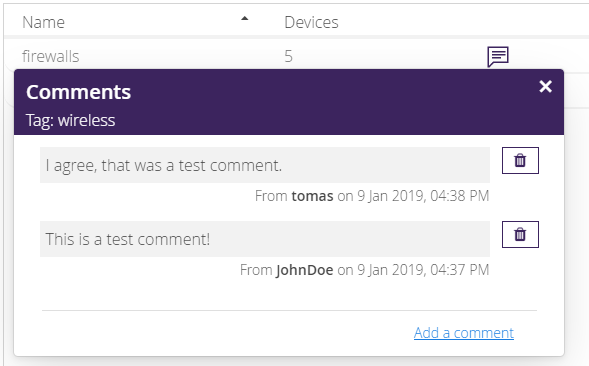
Task: Delete the comment from tomas
Action: pyautogui.click(x=520, y=160)
